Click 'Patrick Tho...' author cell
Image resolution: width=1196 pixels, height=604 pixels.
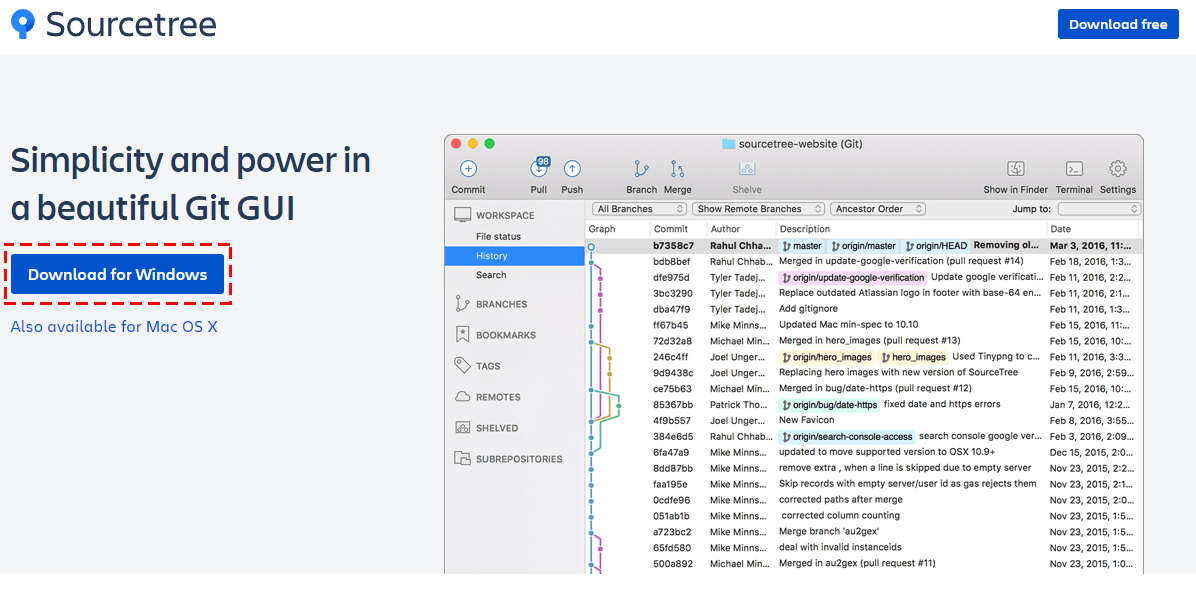[738, 405]
